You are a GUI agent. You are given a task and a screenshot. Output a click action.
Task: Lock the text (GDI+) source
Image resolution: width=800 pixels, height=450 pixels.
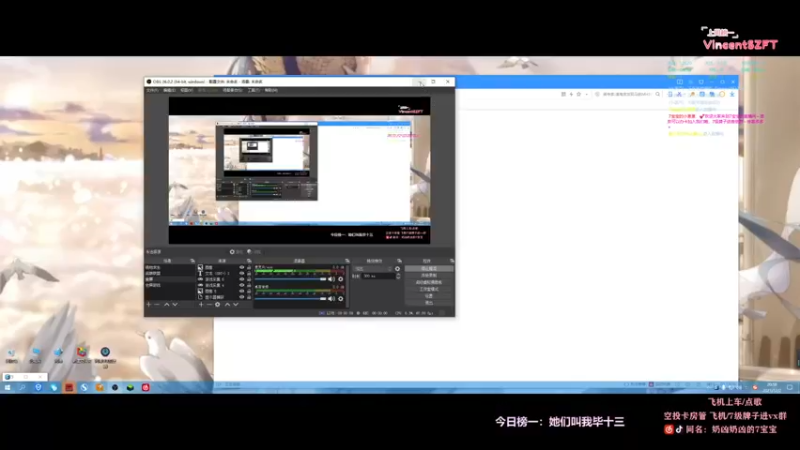tap(249, 273)
